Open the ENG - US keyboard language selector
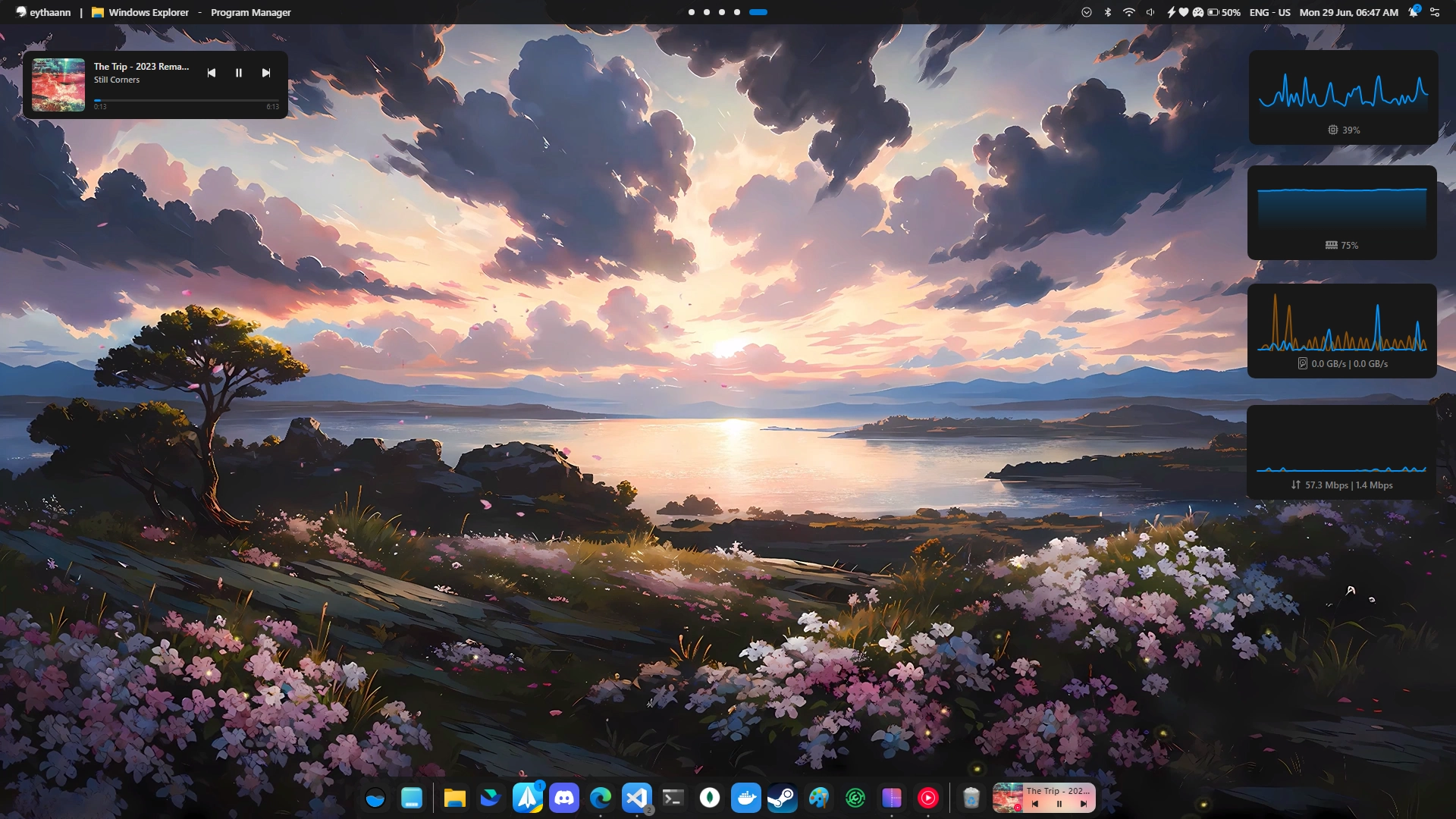The image size is (1456, 819). (x=1270, y=12)
